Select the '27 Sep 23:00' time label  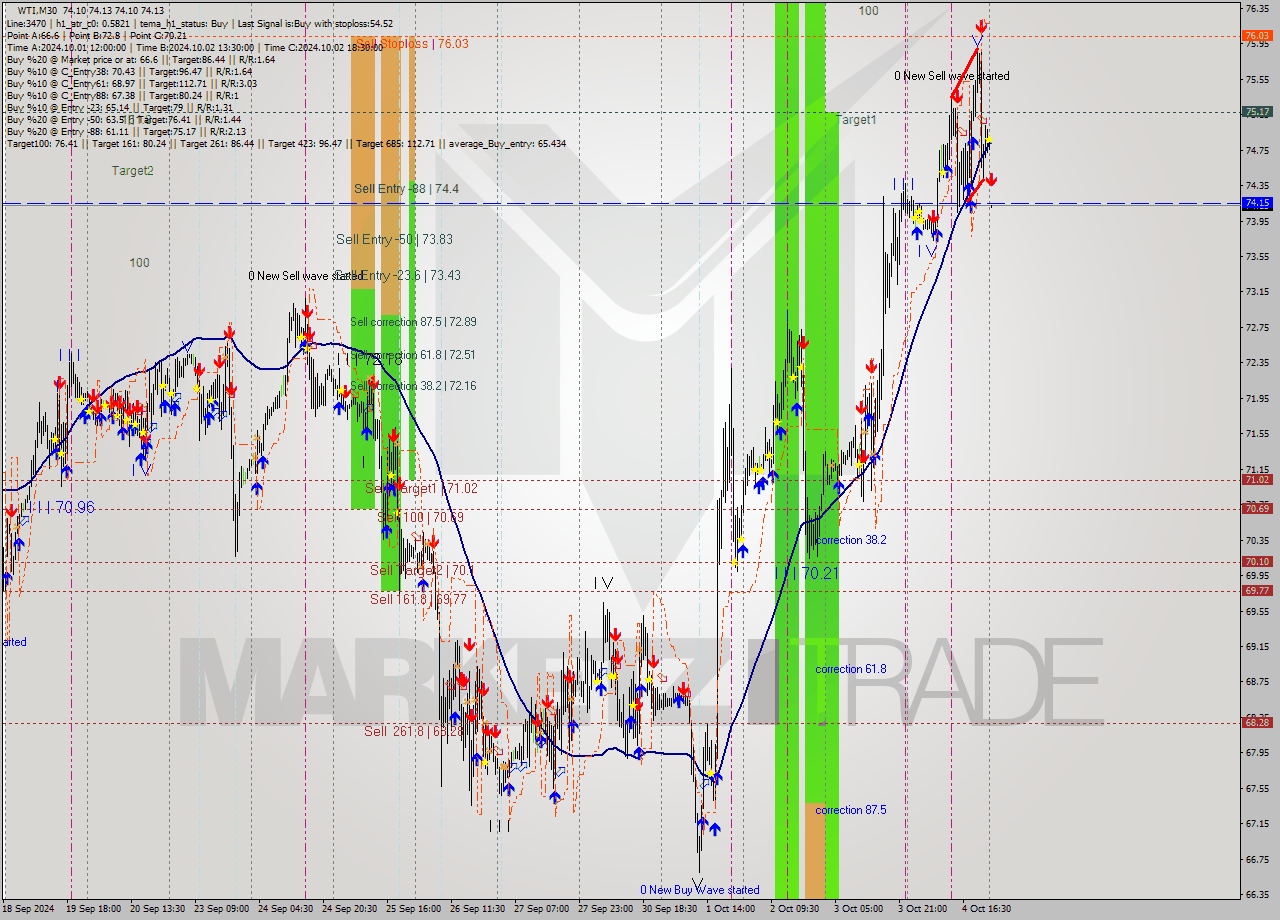point(605,909)
